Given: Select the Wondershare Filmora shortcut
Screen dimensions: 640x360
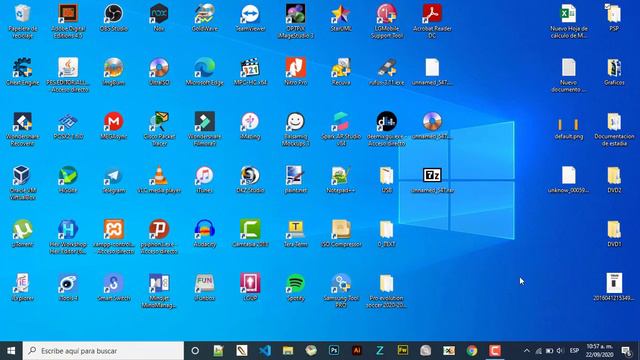Looking at the screenshot, I should 204,129.
